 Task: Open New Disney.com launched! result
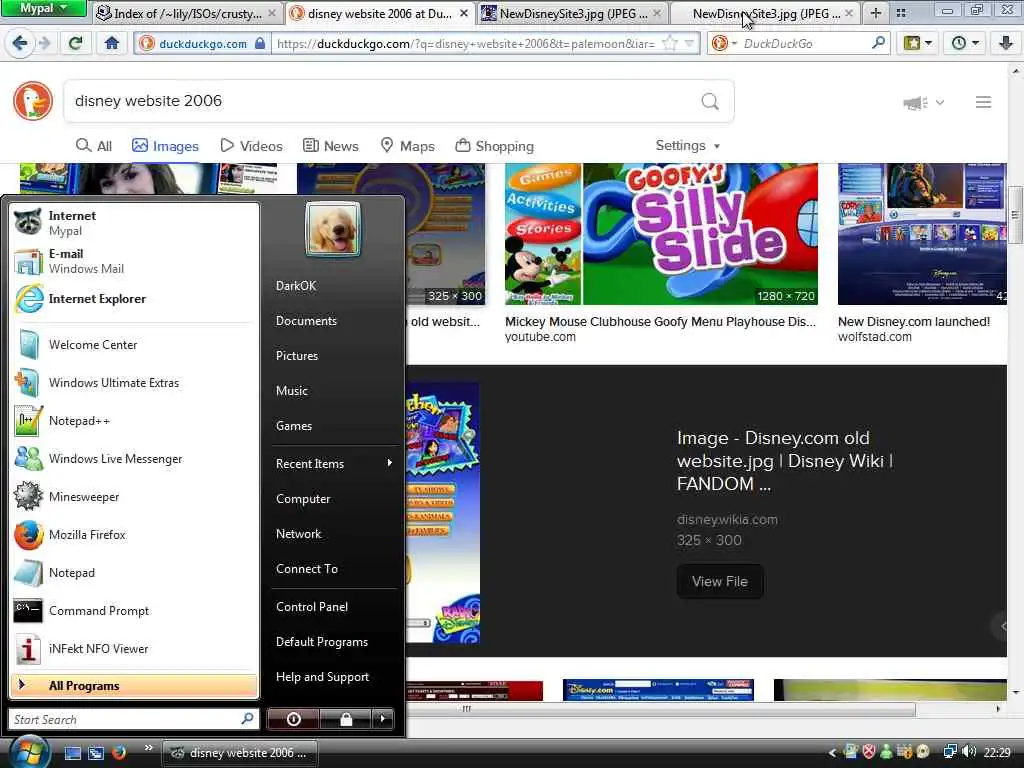914,322
